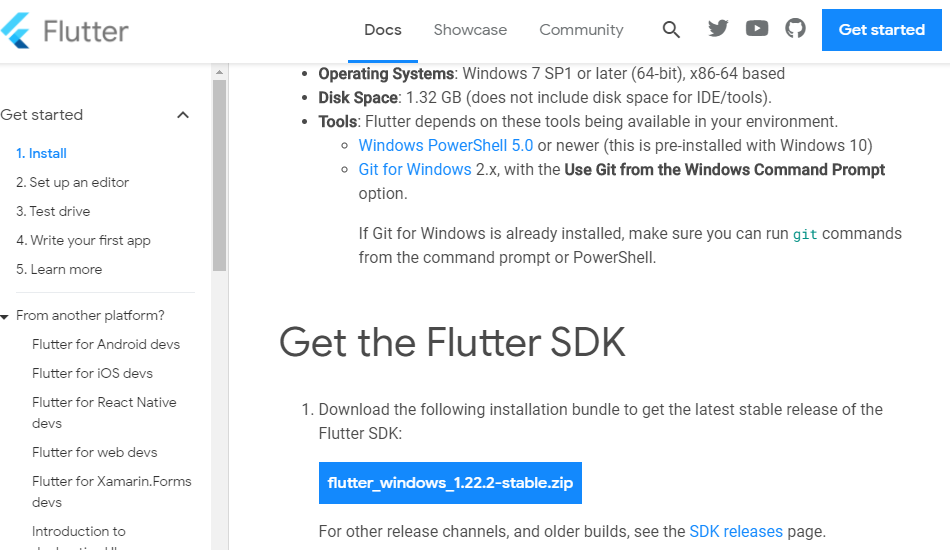The height and width of the screenshot is (550, 950).
Task: Download flutter_windows_1.22.2-stable.zip
Action: click(x=450, y=483)
